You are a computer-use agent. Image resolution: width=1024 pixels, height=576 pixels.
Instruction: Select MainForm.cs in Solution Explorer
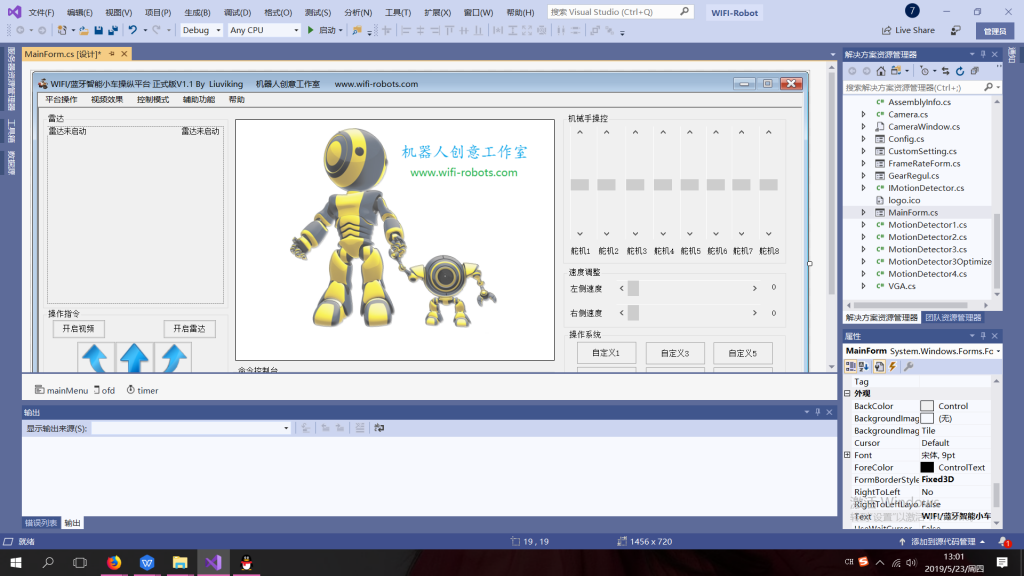(x=912, y=212)
